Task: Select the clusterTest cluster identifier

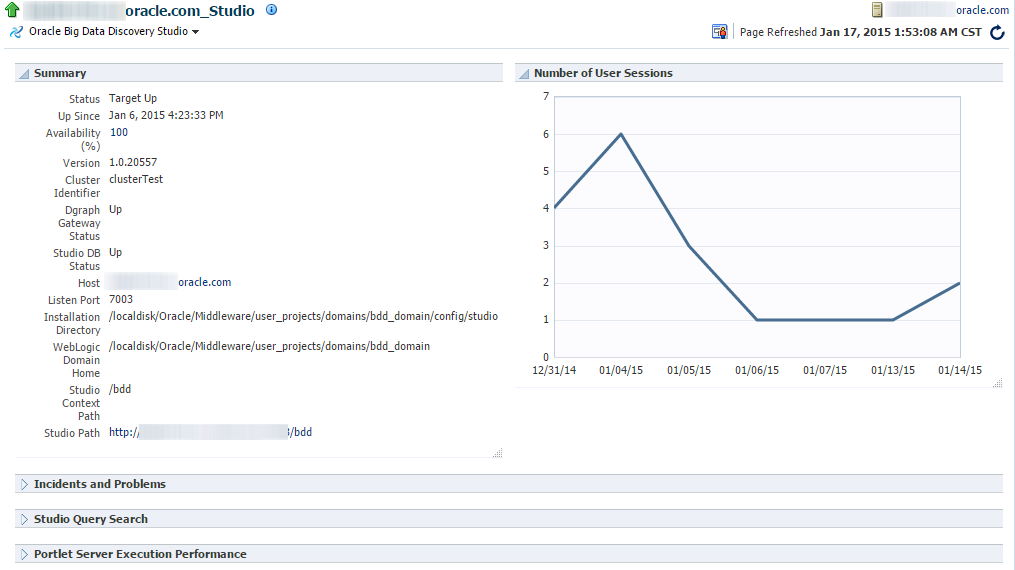Action: [136, 179]
